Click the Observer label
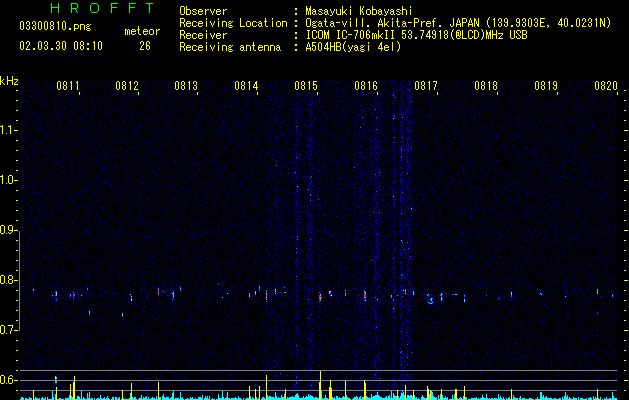This screenshot has height=400, width=629. (203, 11)
